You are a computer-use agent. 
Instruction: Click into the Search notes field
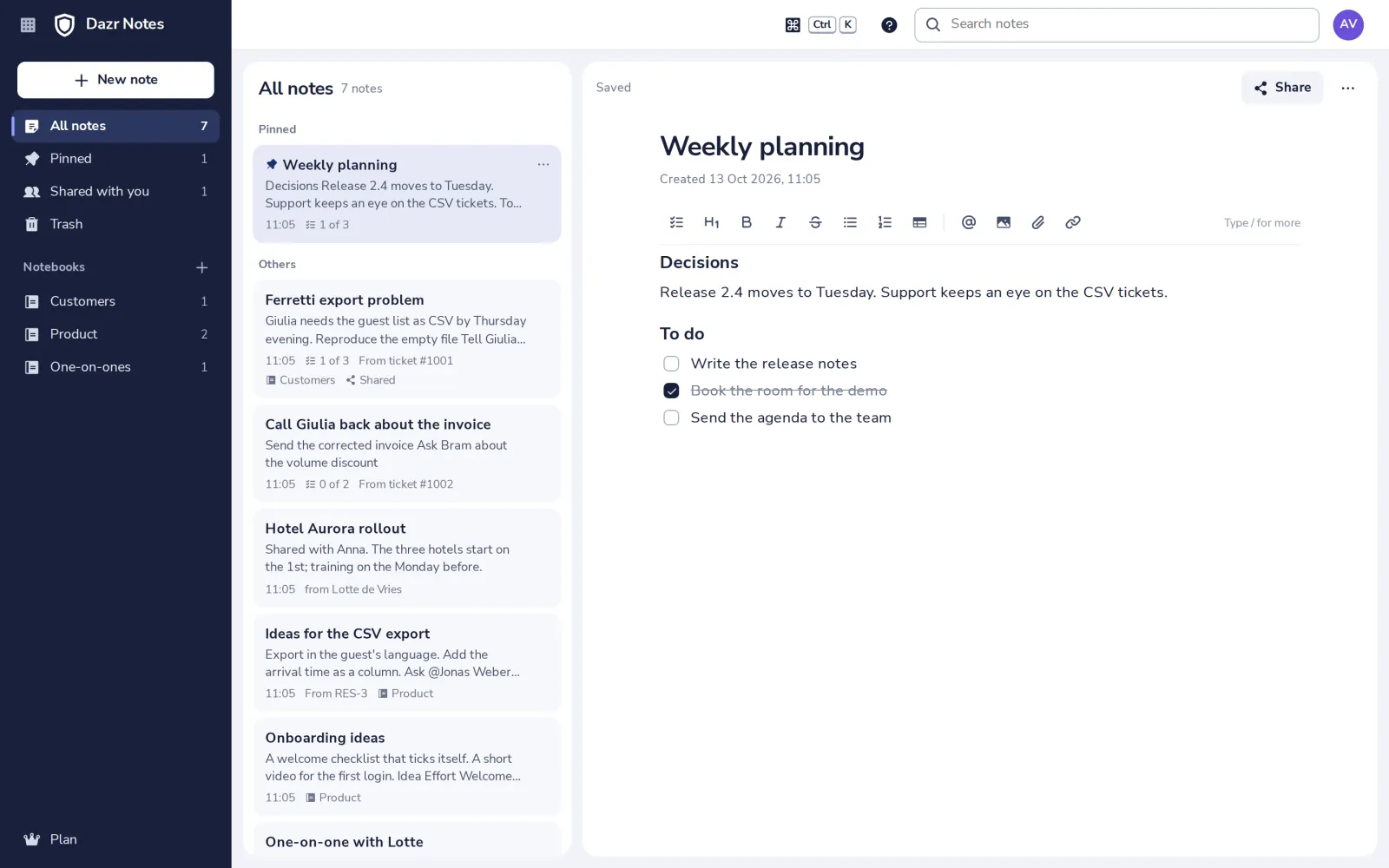[x=1116, y=24]
